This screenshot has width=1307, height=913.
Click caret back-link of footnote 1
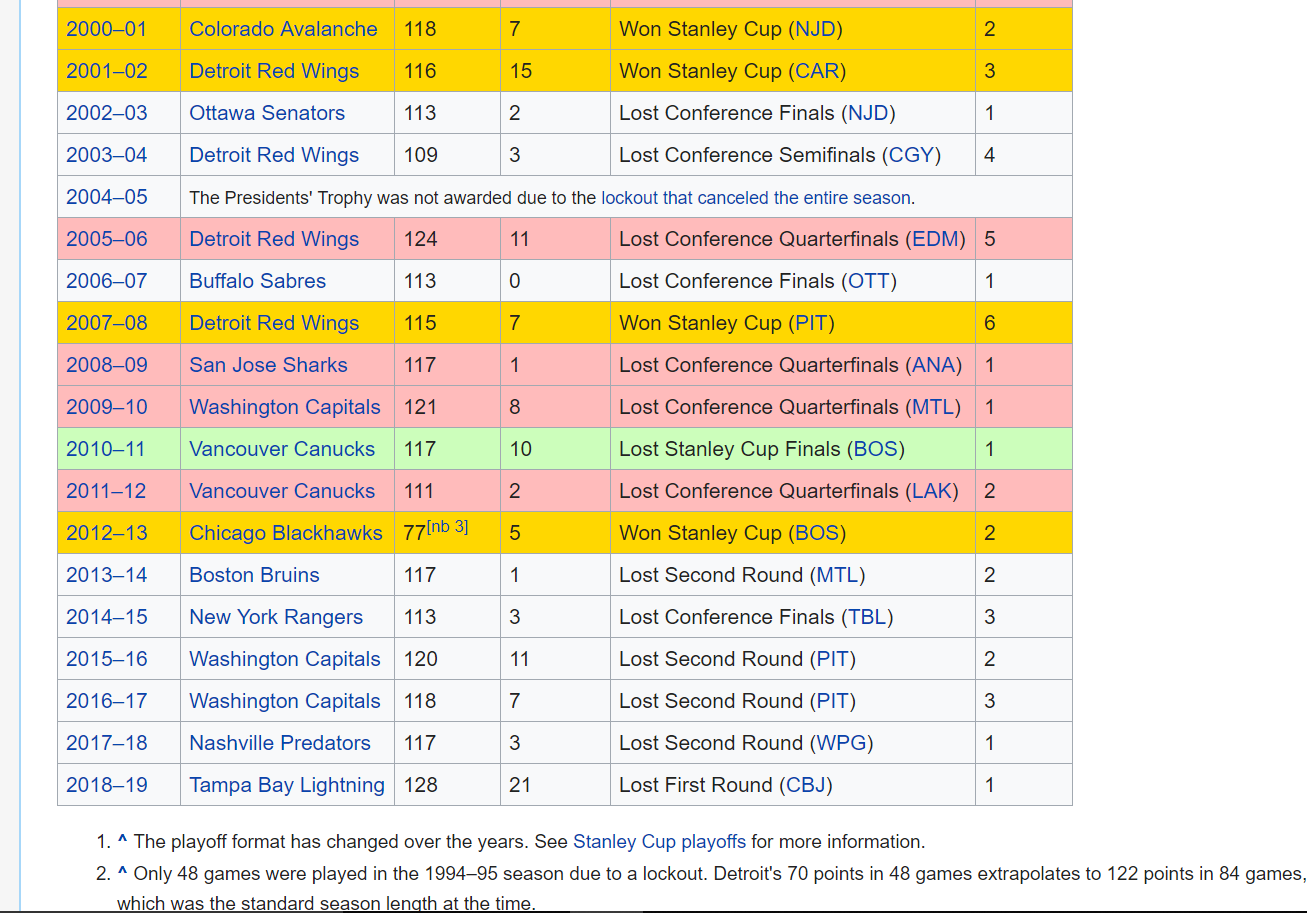122,841
